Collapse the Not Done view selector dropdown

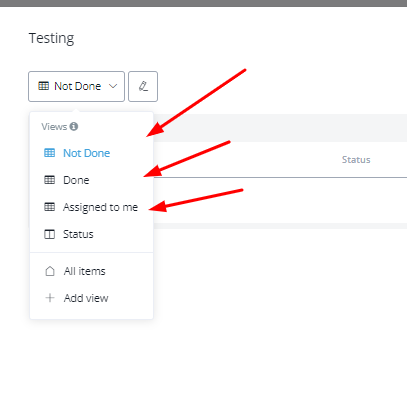coord(76,86)
